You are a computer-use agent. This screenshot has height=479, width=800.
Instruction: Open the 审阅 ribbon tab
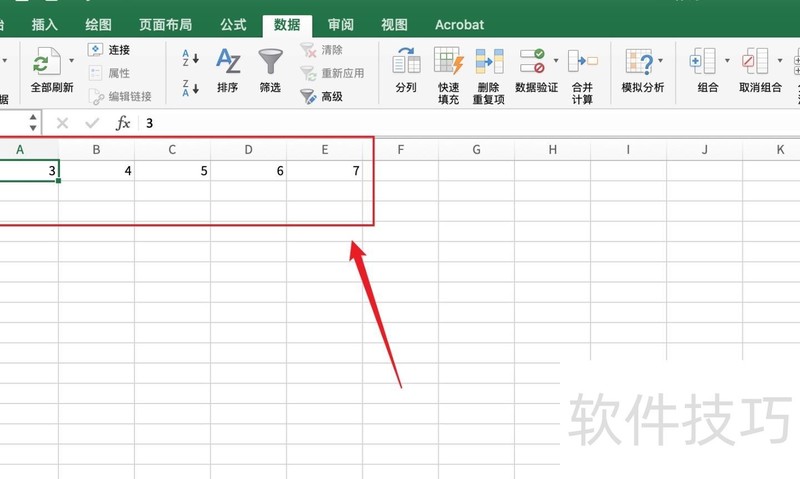tap(340, 24)
